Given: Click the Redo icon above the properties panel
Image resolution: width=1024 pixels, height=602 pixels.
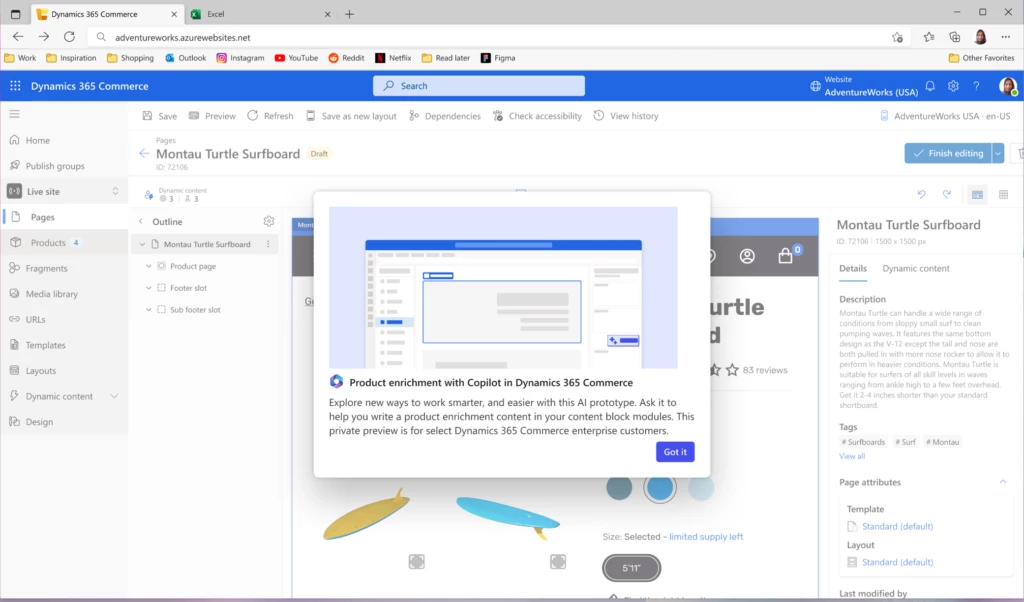Looking at the screenshot, I should [x=947, y=193].
